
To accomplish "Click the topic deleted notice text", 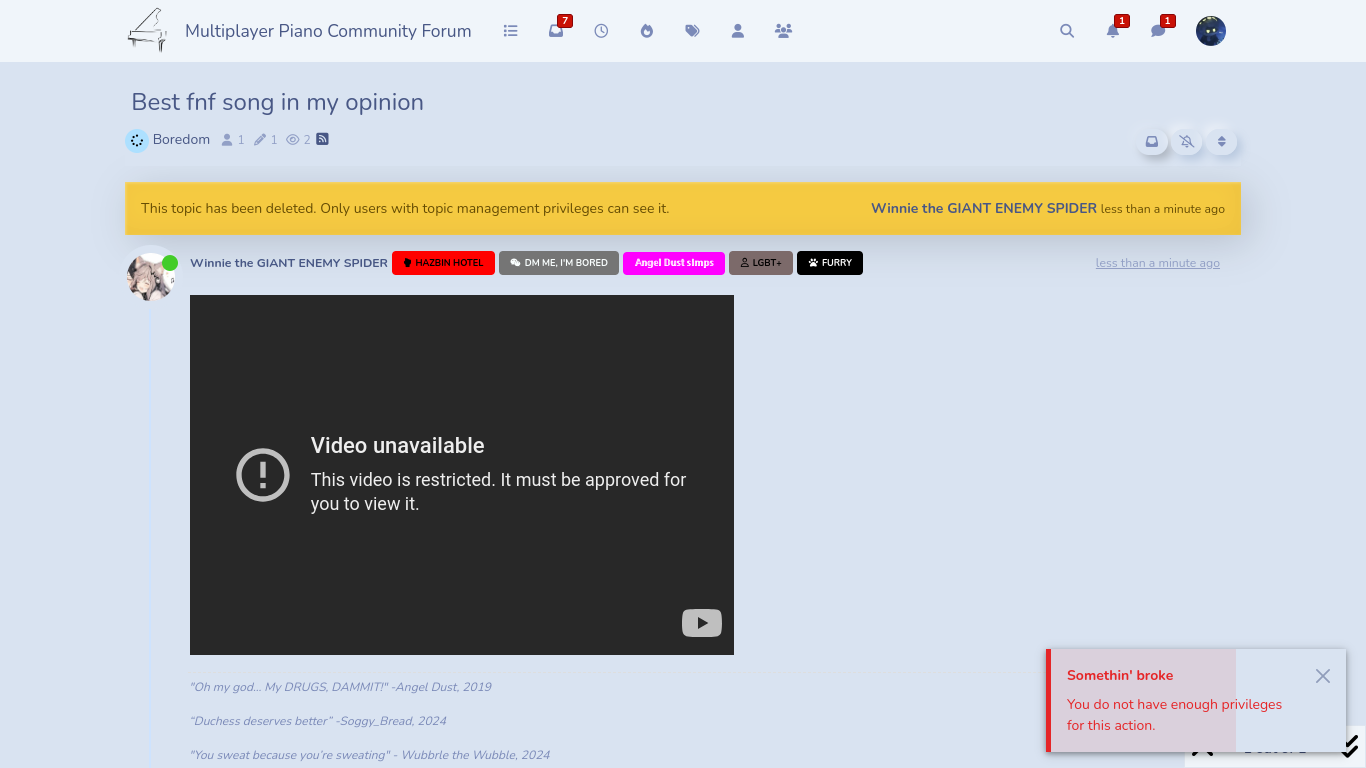I will tap(405, 209).
